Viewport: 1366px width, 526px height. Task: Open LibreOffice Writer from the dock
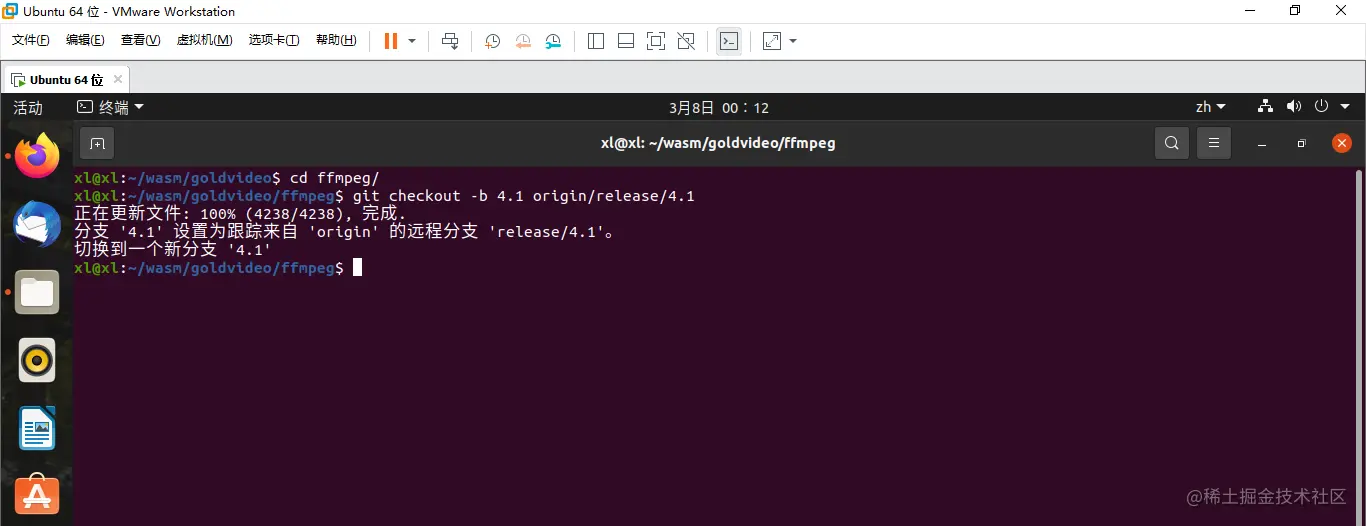pyautogui.click(x=37, y=429)
